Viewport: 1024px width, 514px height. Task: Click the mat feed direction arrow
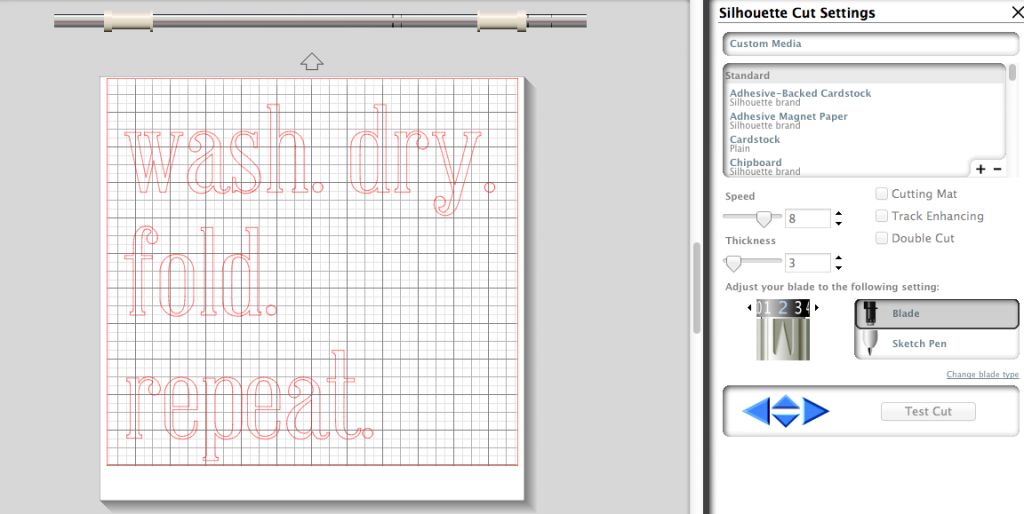point(312,61)
